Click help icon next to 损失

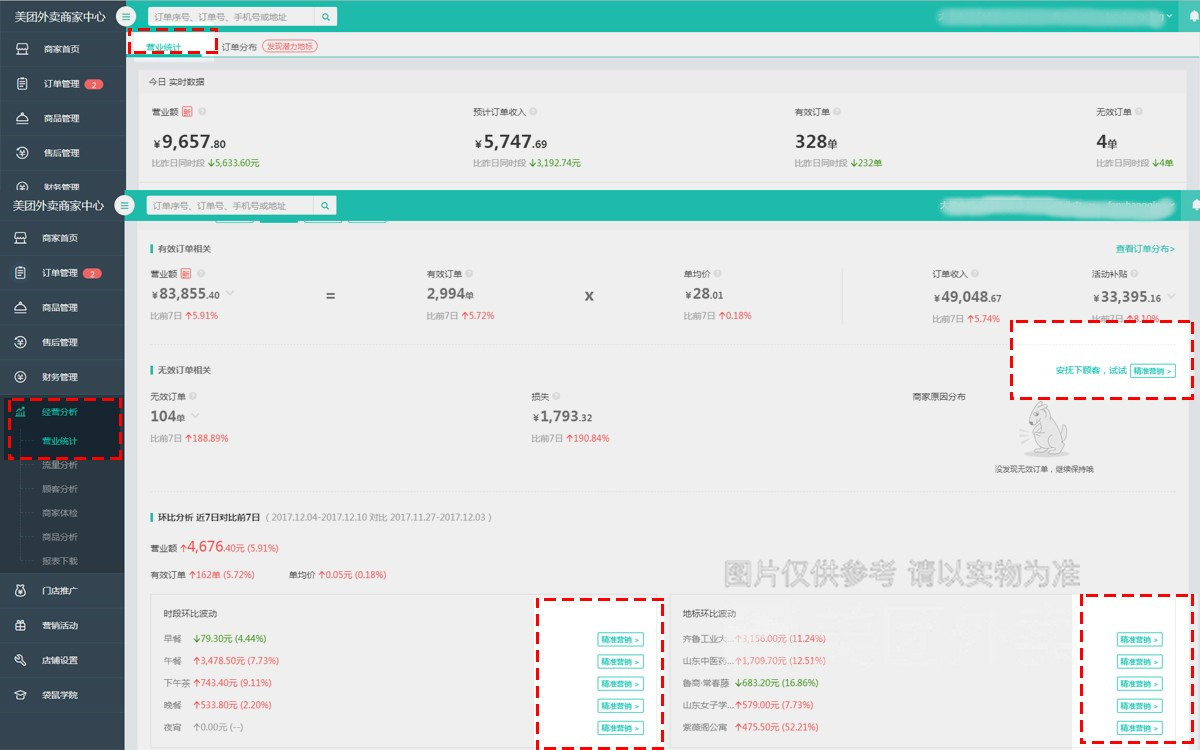[556, 396]
